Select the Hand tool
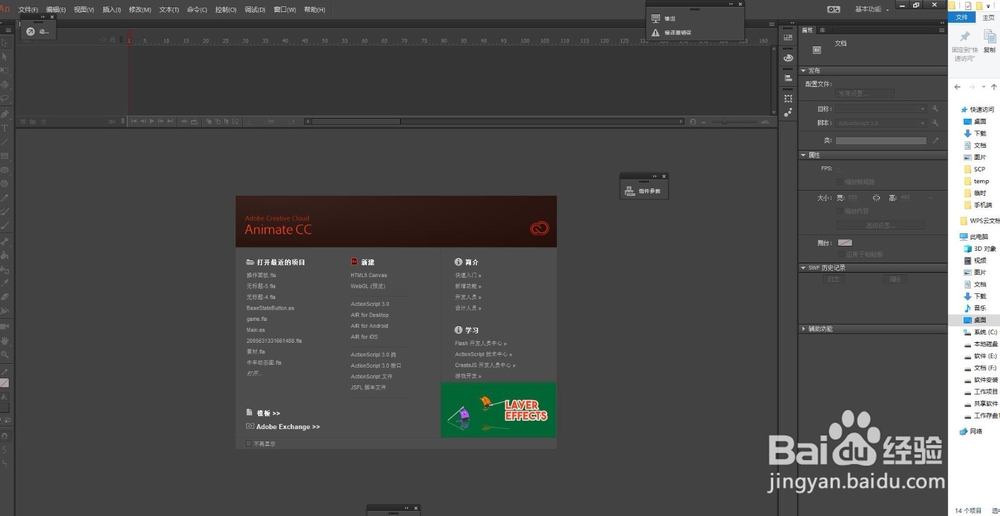This screenshot has width=1000, height=516. coord(4,341)
